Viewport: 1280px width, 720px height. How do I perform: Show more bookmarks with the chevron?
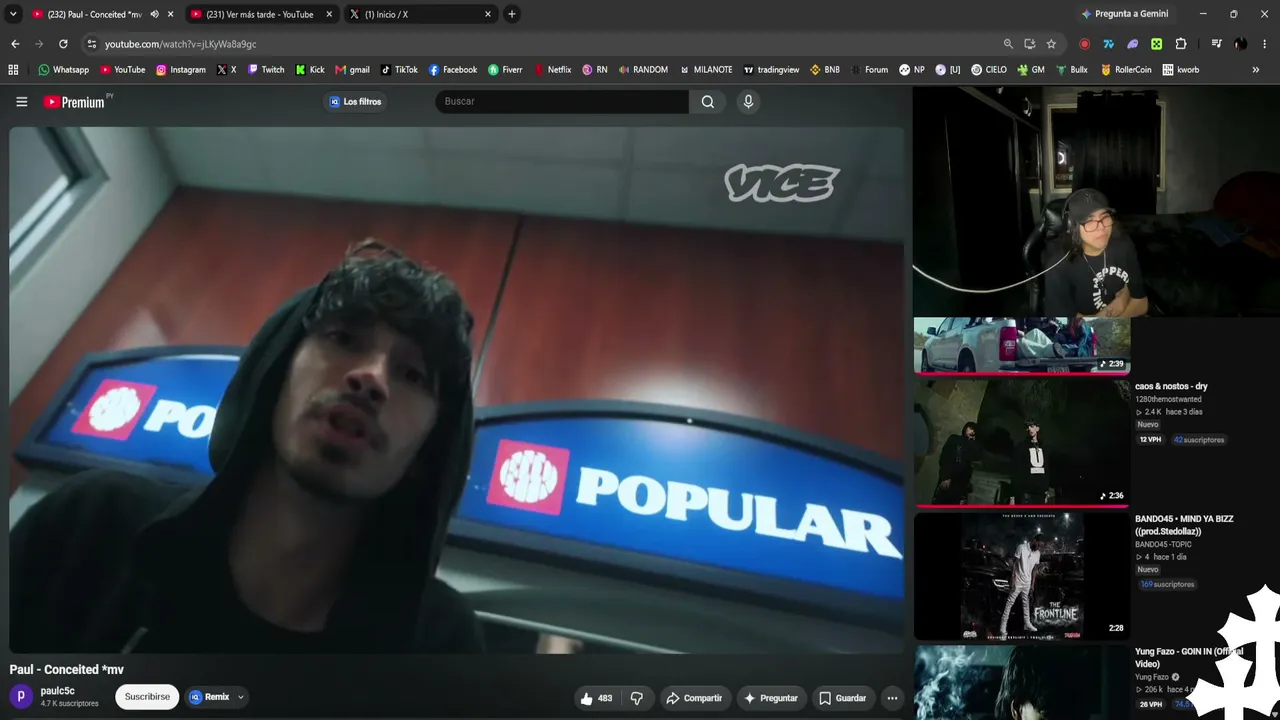(x=1256, y=70)
